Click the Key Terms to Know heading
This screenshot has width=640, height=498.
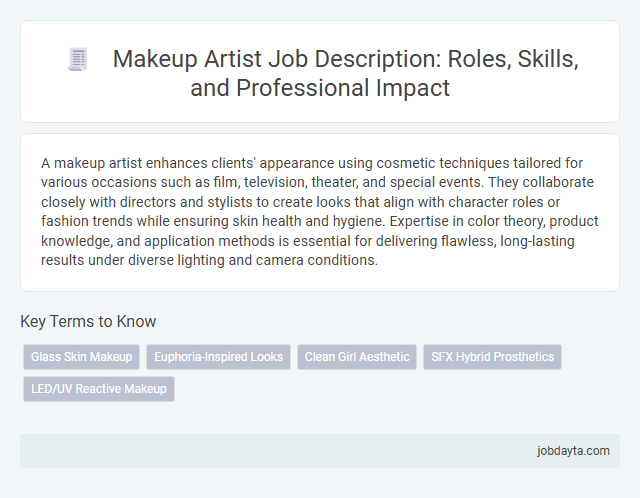point(88,321)
